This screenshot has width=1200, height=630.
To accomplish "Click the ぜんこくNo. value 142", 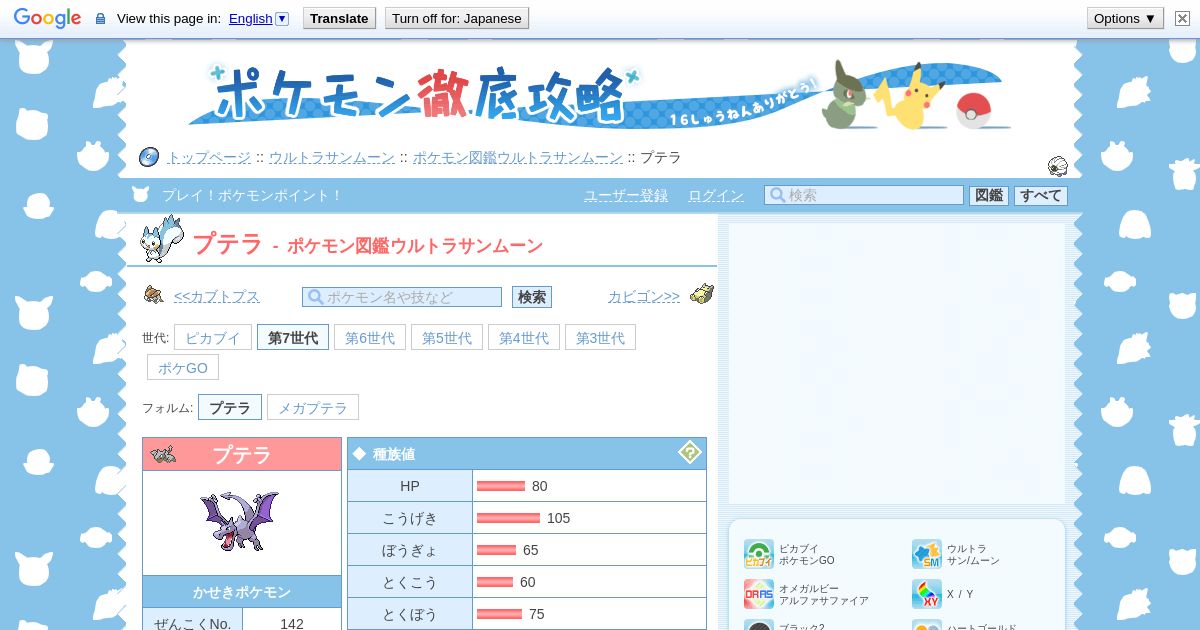I will pyautogui.click(x=292, y=623).
